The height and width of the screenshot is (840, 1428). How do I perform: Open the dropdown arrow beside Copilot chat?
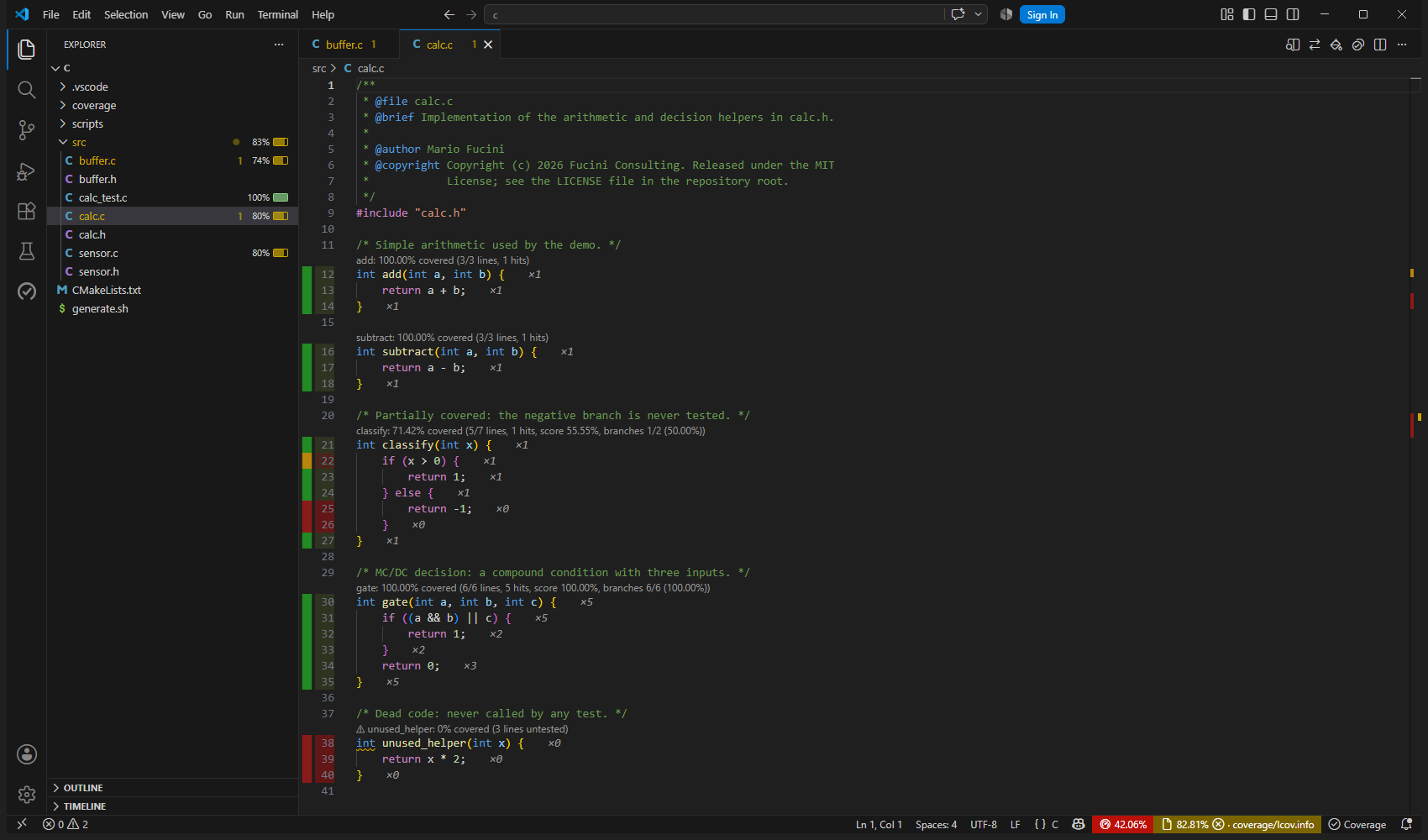[x=979, y=14]
